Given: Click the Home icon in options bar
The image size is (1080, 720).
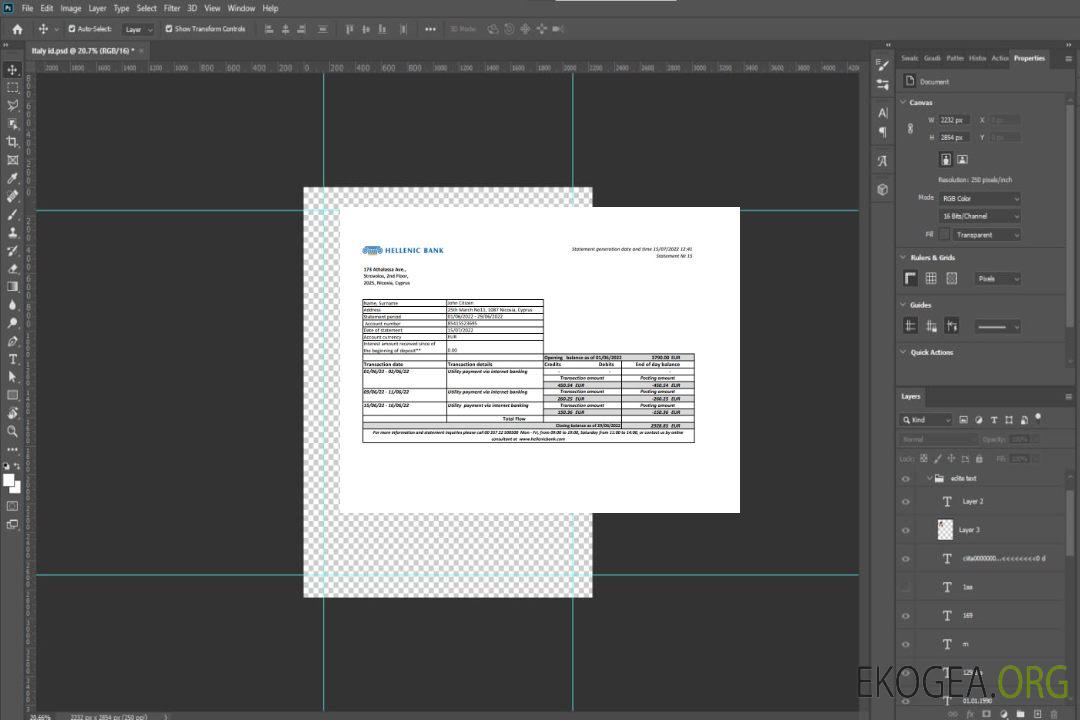Looking at the screenshot, I should tap(17, 29).
